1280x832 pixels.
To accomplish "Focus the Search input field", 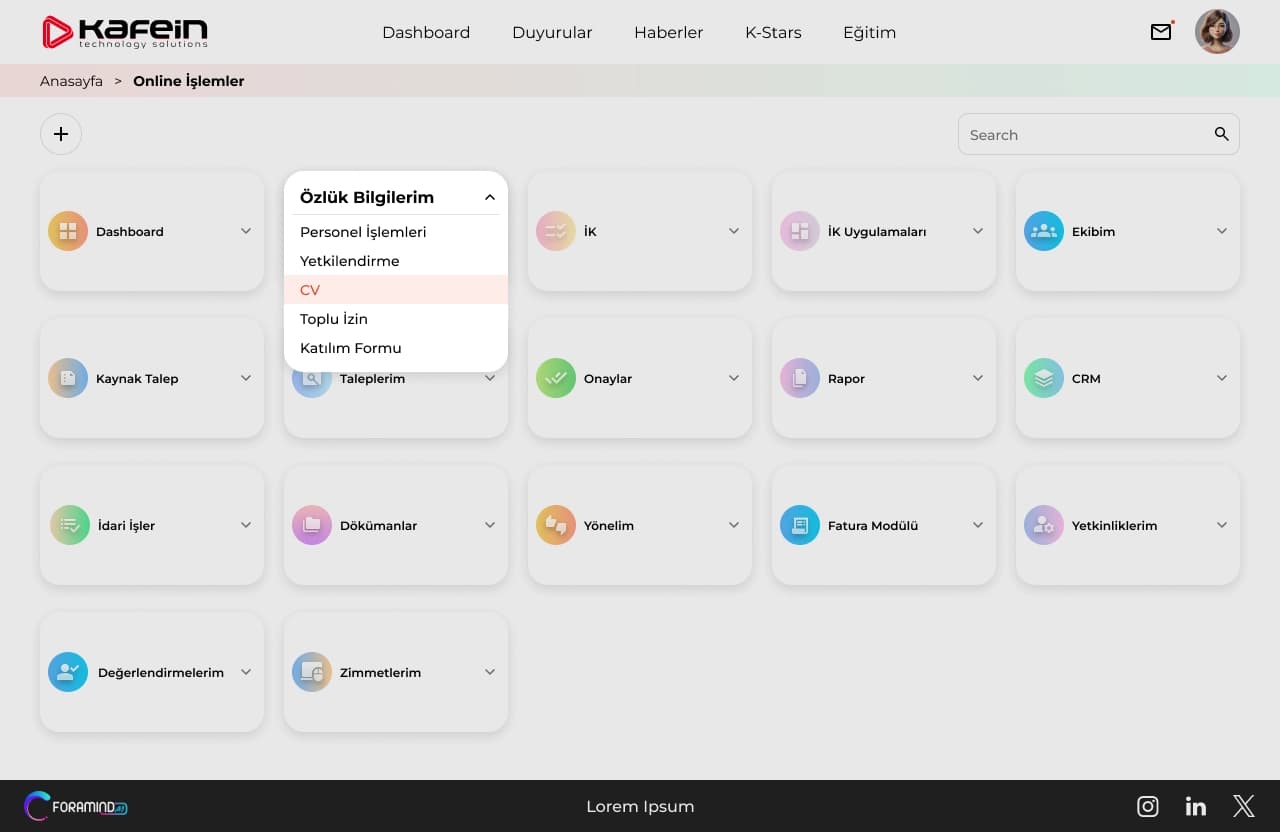I will point(1098,134).
